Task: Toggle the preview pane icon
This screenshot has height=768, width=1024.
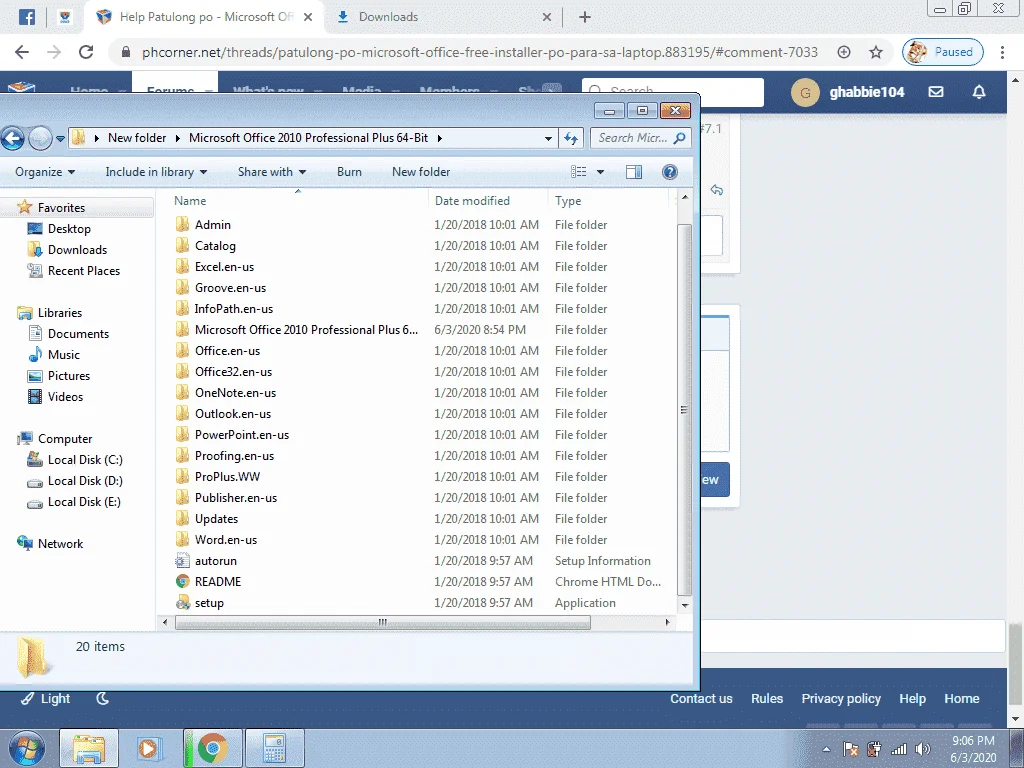Action: point(633,172)
